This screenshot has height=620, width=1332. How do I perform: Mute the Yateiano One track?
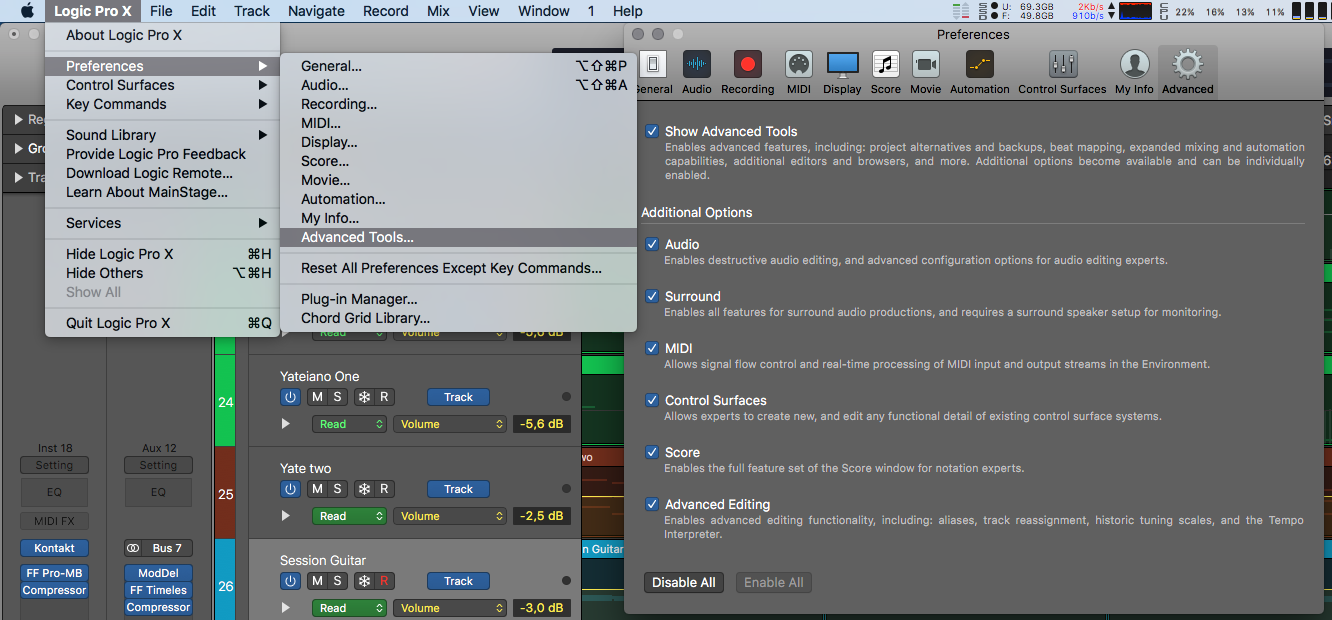point(318,397)
